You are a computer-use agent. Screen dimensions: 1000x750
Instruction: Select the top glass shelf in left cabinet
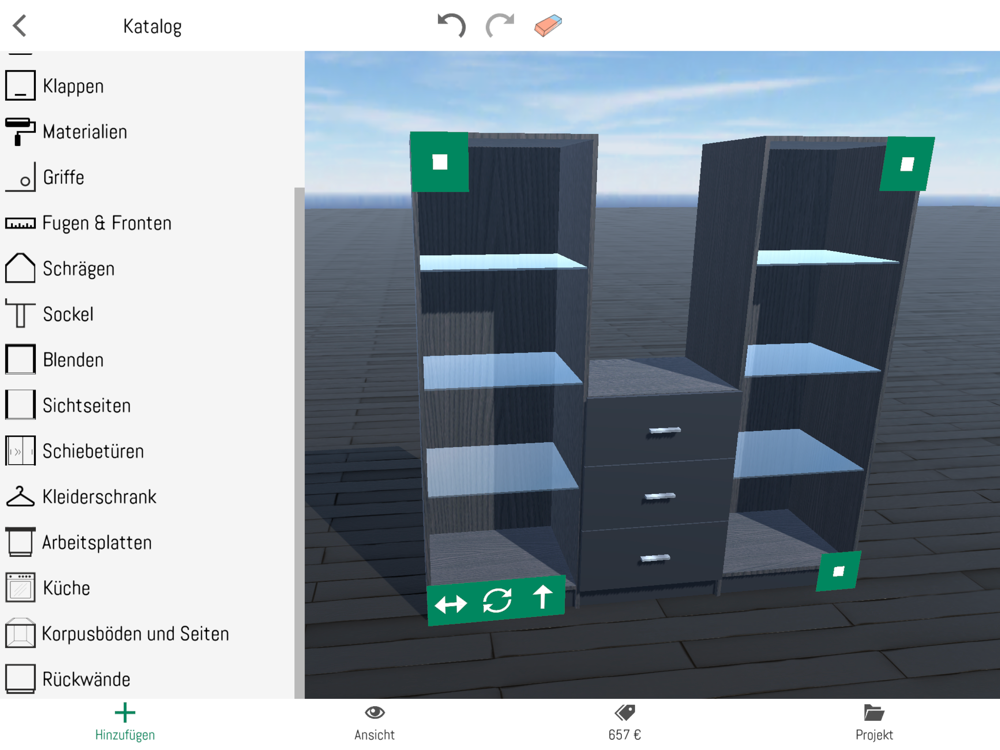click(503, 261)
